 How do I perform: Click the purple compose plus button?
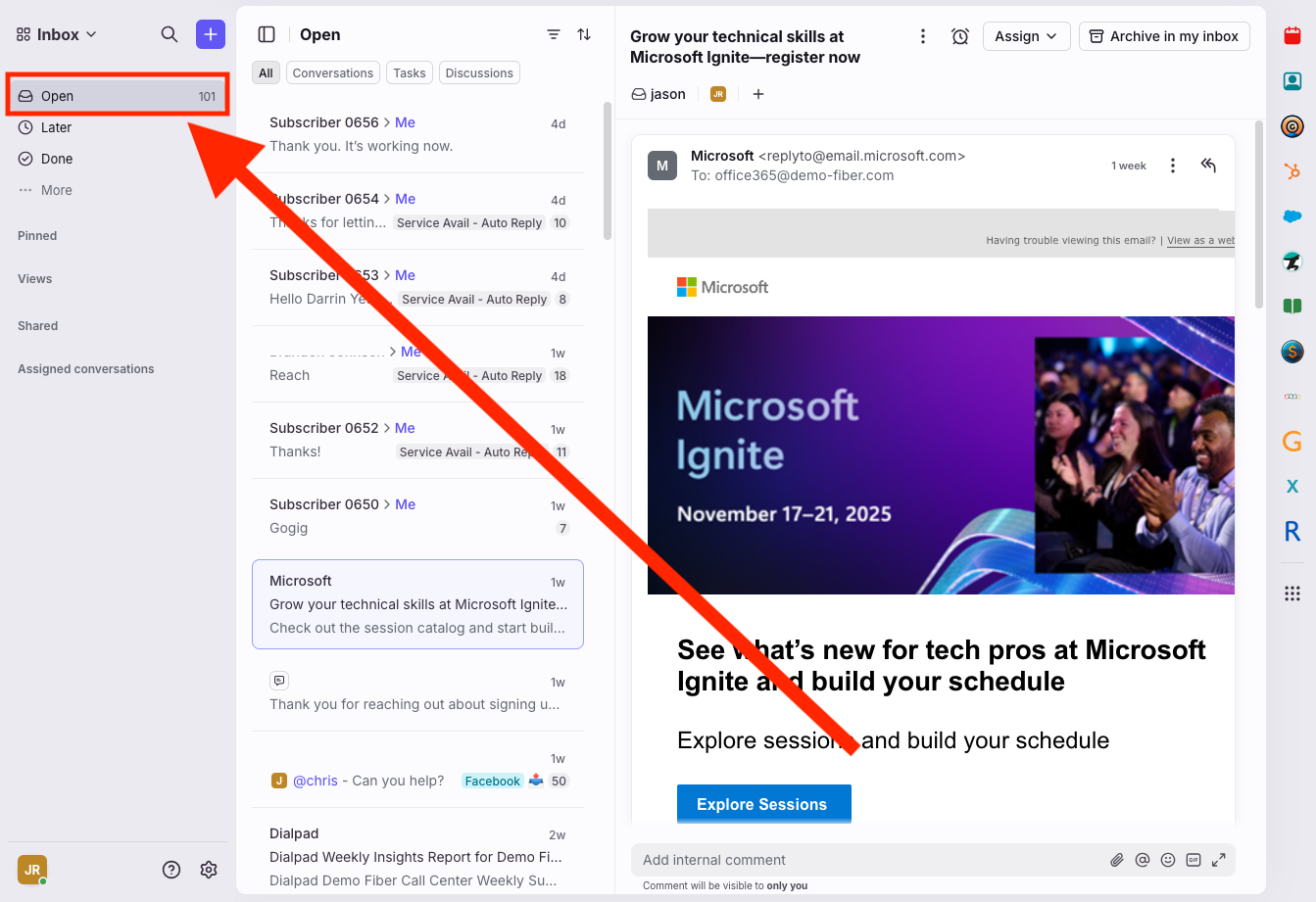tap(210, 34)
